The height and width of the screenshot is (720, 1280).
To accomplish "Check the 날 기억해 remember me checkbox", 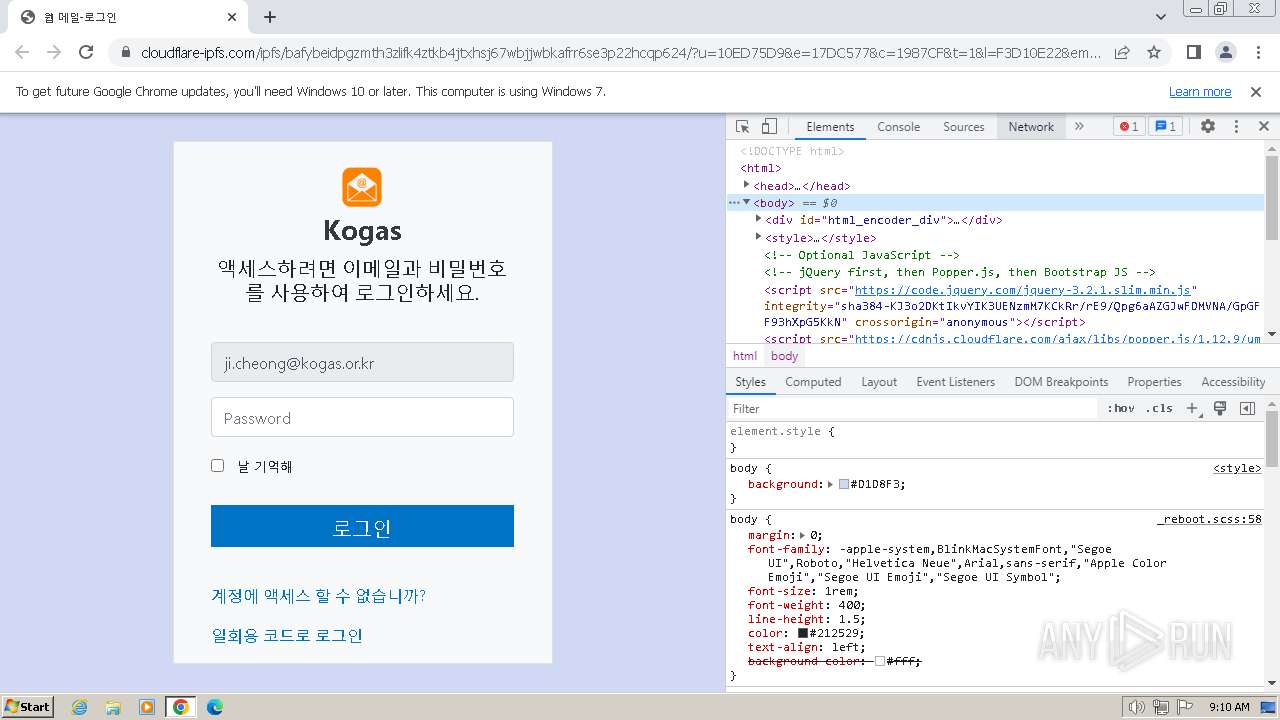I will click(x=217, y=466).
